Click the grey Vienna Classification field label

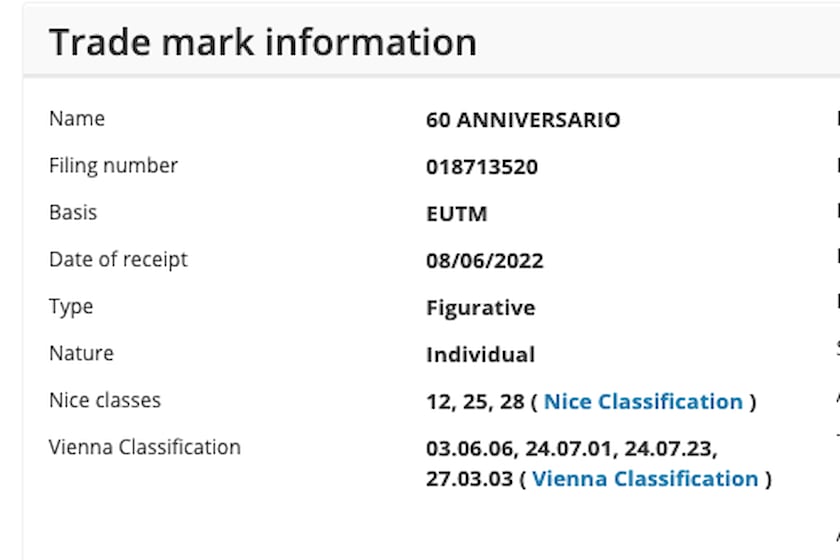pyautogui.click(x=145, y=447)
